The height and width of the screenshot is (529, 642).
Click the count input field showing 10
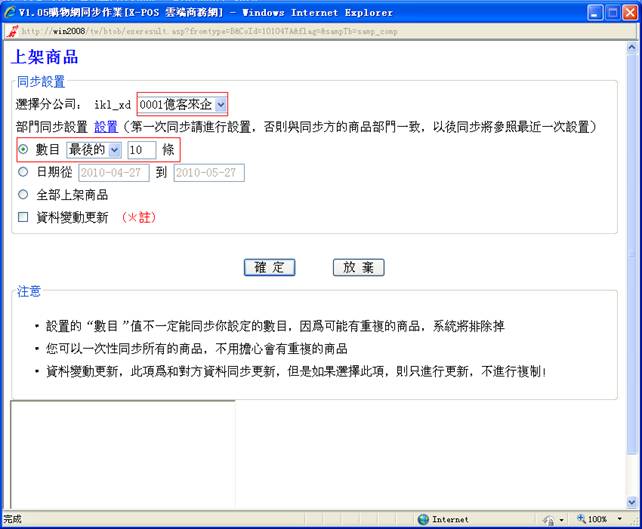pos(141,149)
